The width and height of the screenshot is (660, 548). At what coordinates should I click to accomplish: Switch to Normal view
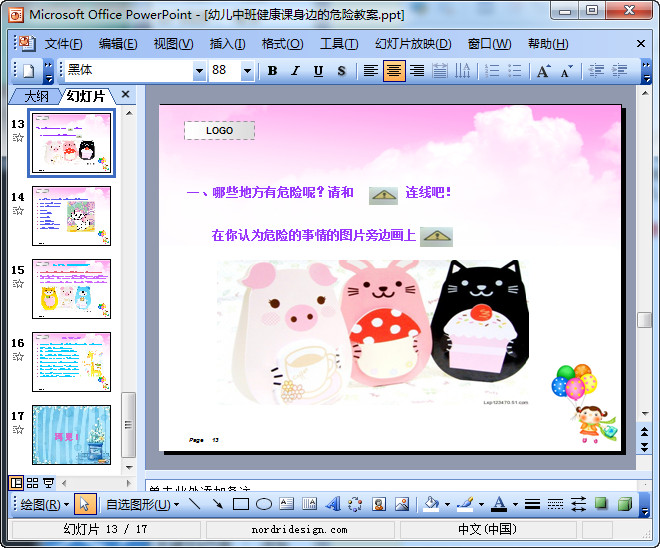[x=16, y=483]
